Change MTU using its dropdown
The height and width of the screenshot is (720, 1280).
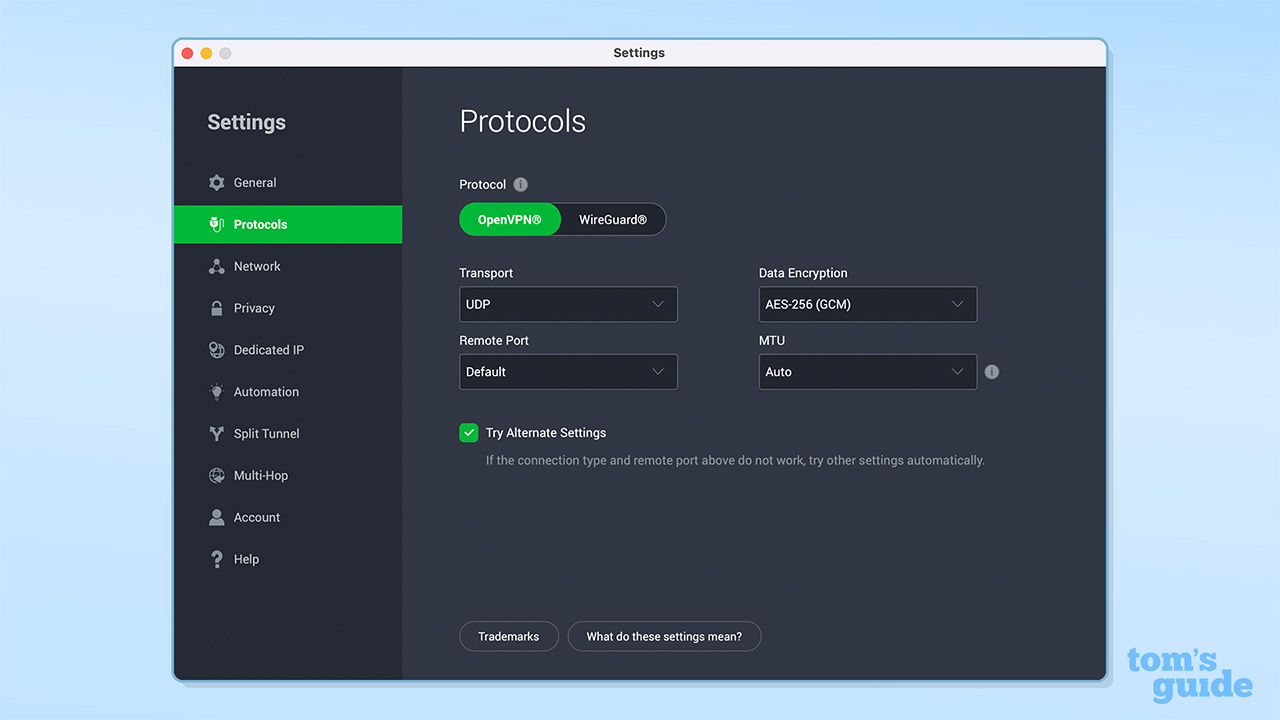pos(867,371)
